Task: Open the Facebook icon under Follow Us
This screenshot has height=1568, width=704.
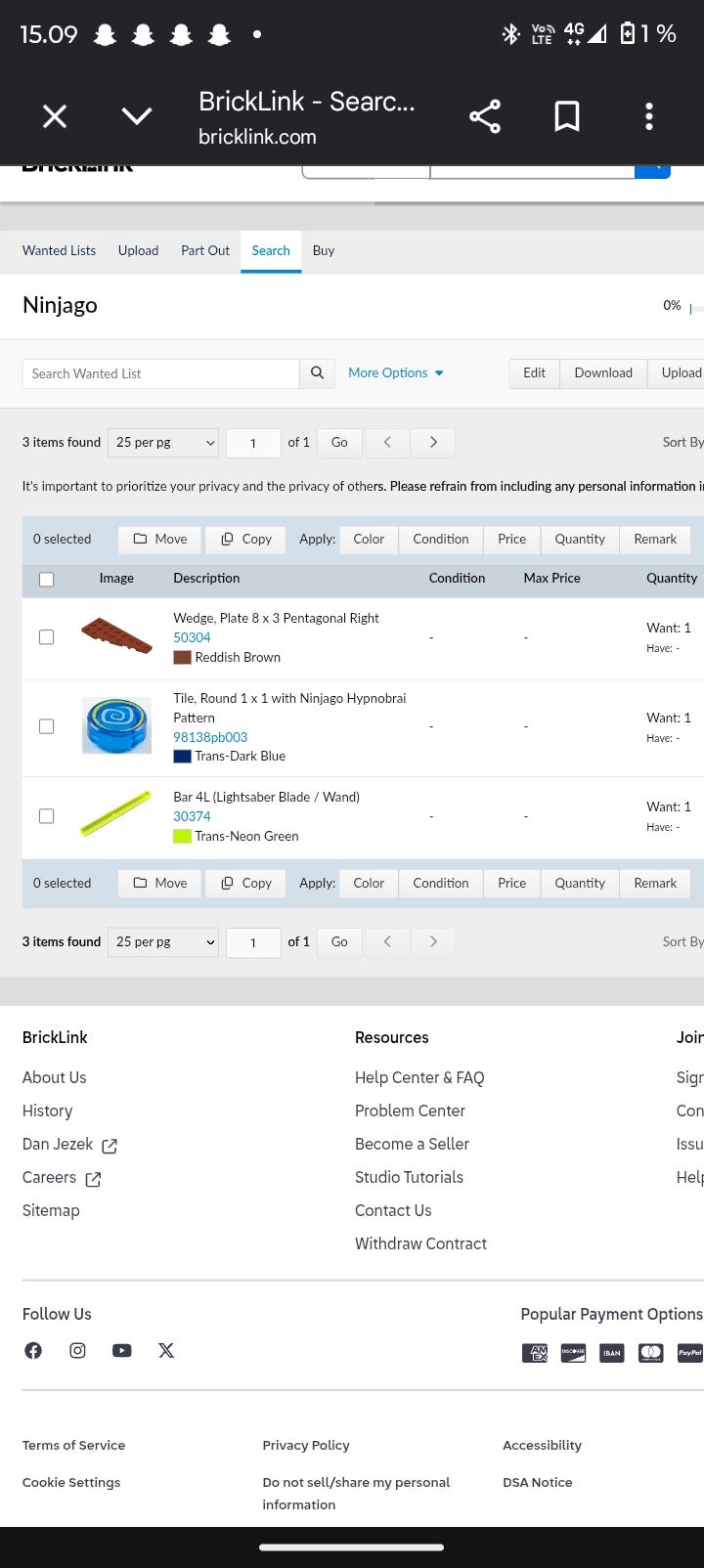Action: tap(33, 1350)
